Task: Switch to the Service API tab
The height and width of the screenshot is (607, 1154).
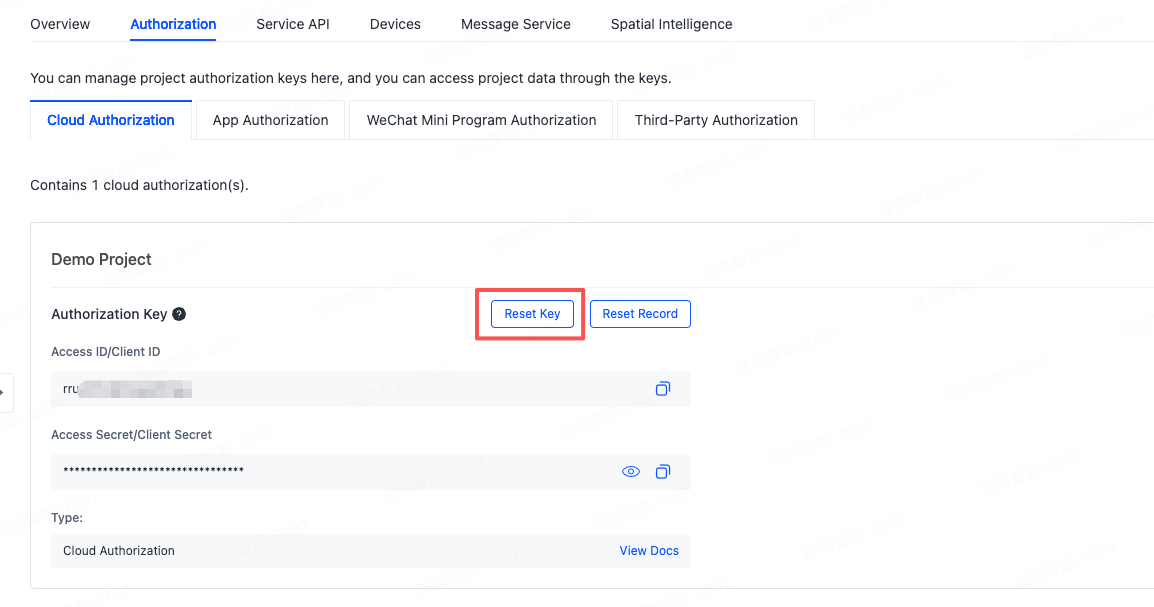Action: click(x=292, y=24)
